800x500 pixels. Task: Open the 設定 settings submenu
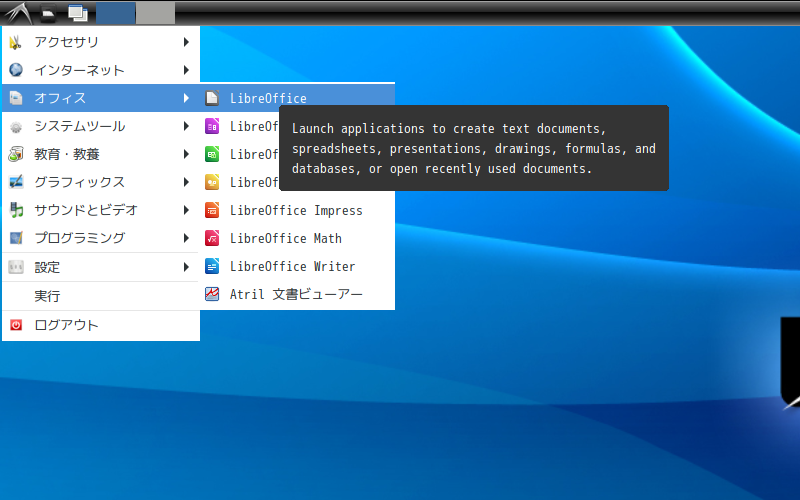click(x=100, y=267)
